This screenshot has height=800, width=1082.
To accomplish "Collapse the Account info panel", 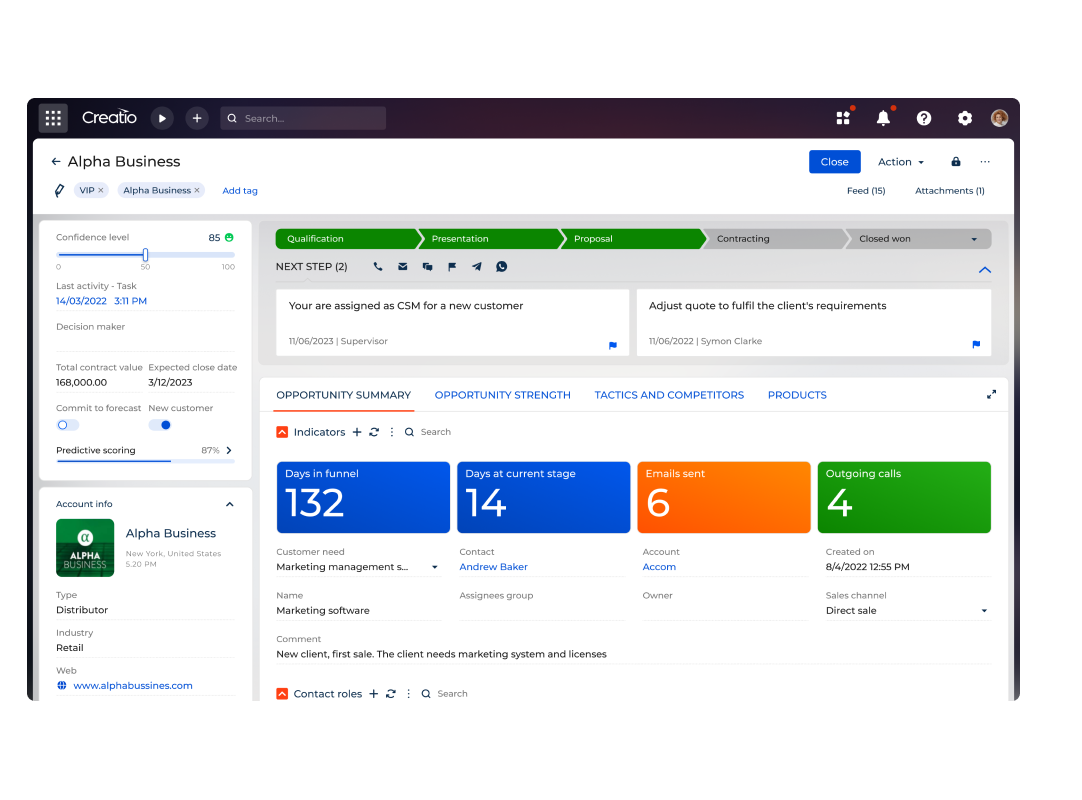I will coord(229,505).
